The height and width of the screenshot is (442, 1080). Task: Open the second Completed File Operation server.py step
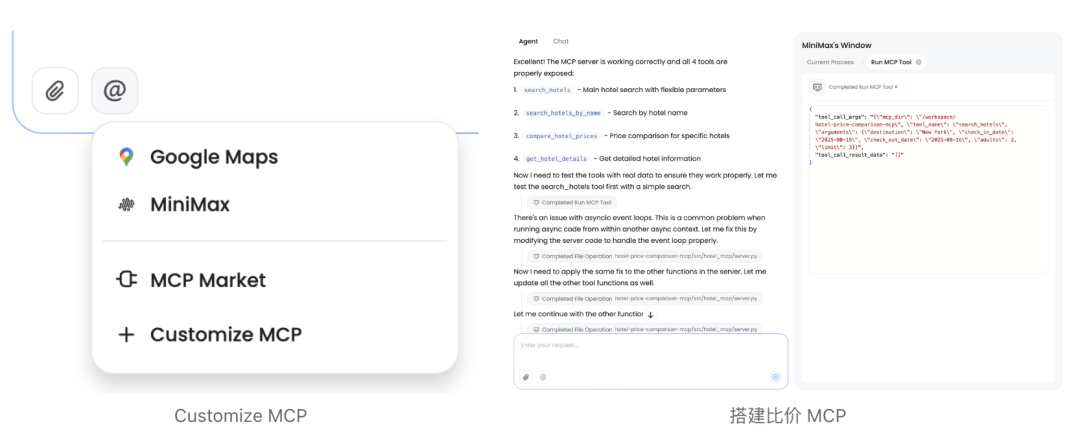pyautogui.click(x=645, y=299)
